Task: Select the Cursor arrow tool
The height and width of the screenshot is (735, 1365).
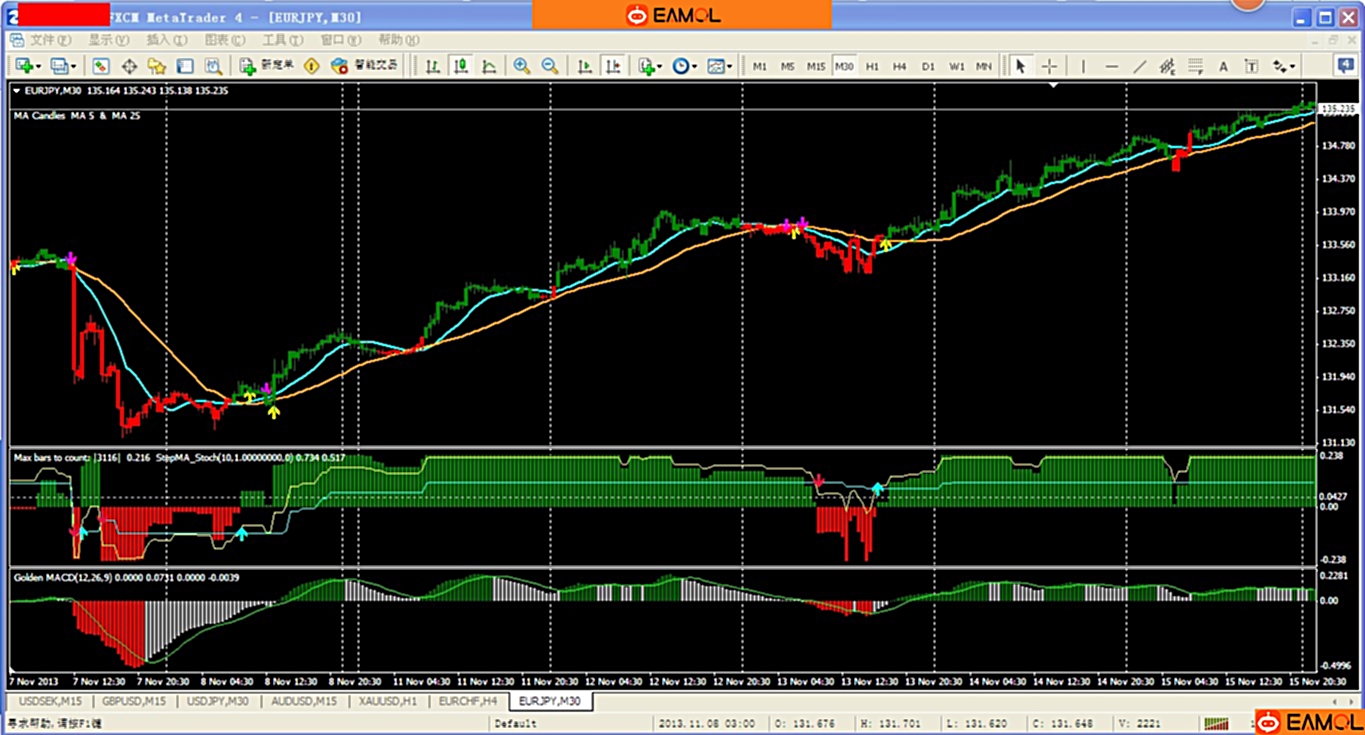Action: pyautogui.click(x=1021, y=66)
